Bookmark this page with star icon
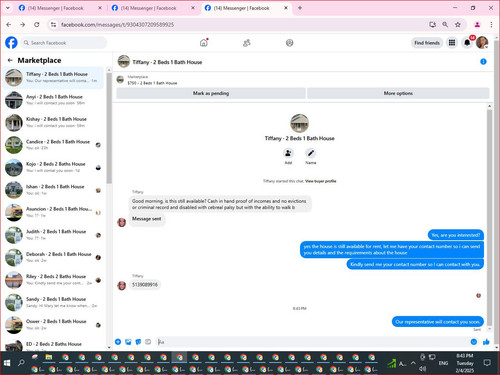Image resolution: width=500 pixels, height=375 pixels. 458,24
